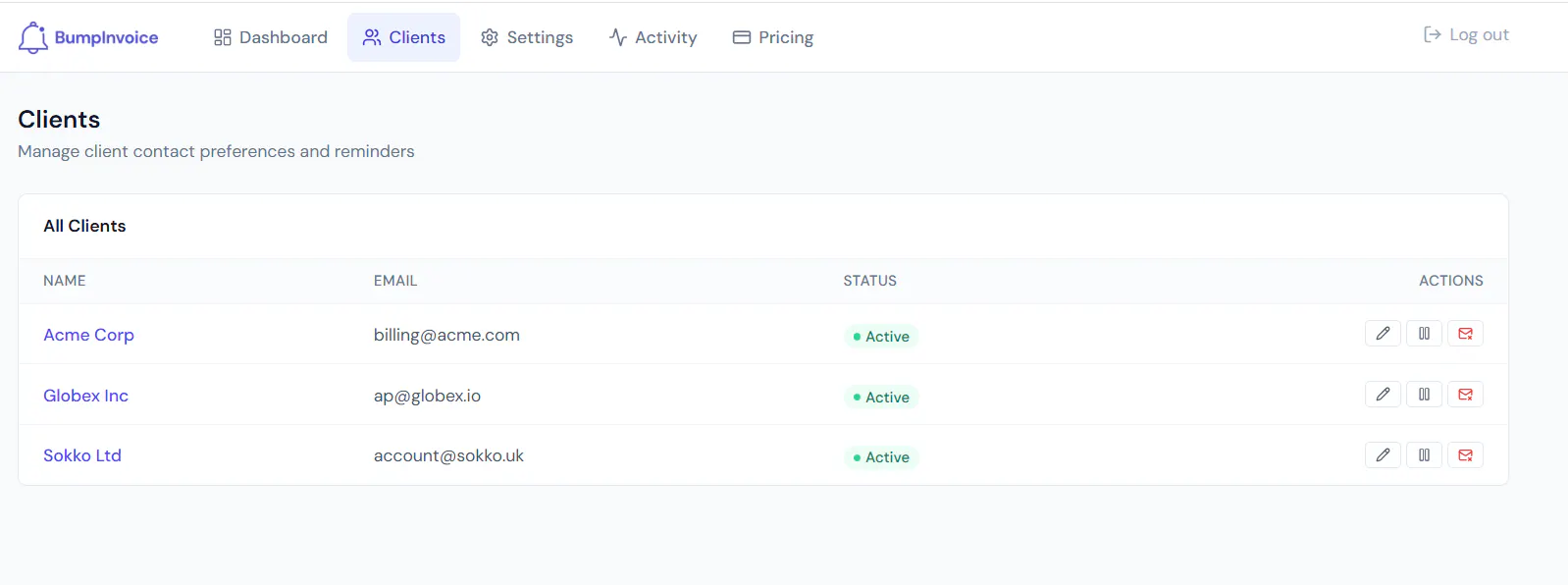This screenshot has height=585, width=1568.
Task: Click the account@sokko.uk email cell
Action: tap(448, 455)
